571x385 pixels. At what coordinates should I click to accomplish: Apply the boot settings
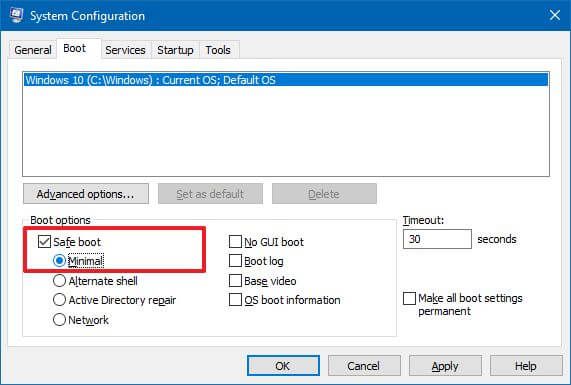445,365
